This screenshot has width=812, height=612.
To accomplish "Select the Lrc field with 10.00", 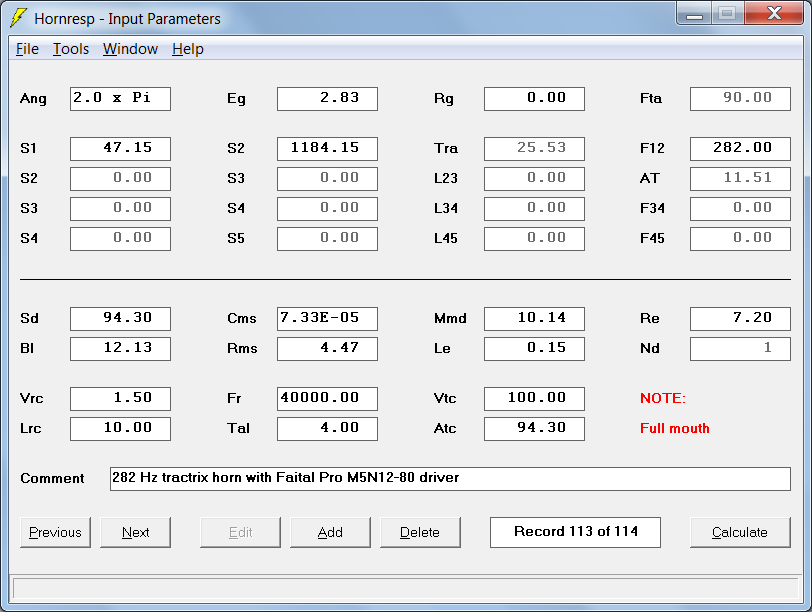I will [120, 429].
